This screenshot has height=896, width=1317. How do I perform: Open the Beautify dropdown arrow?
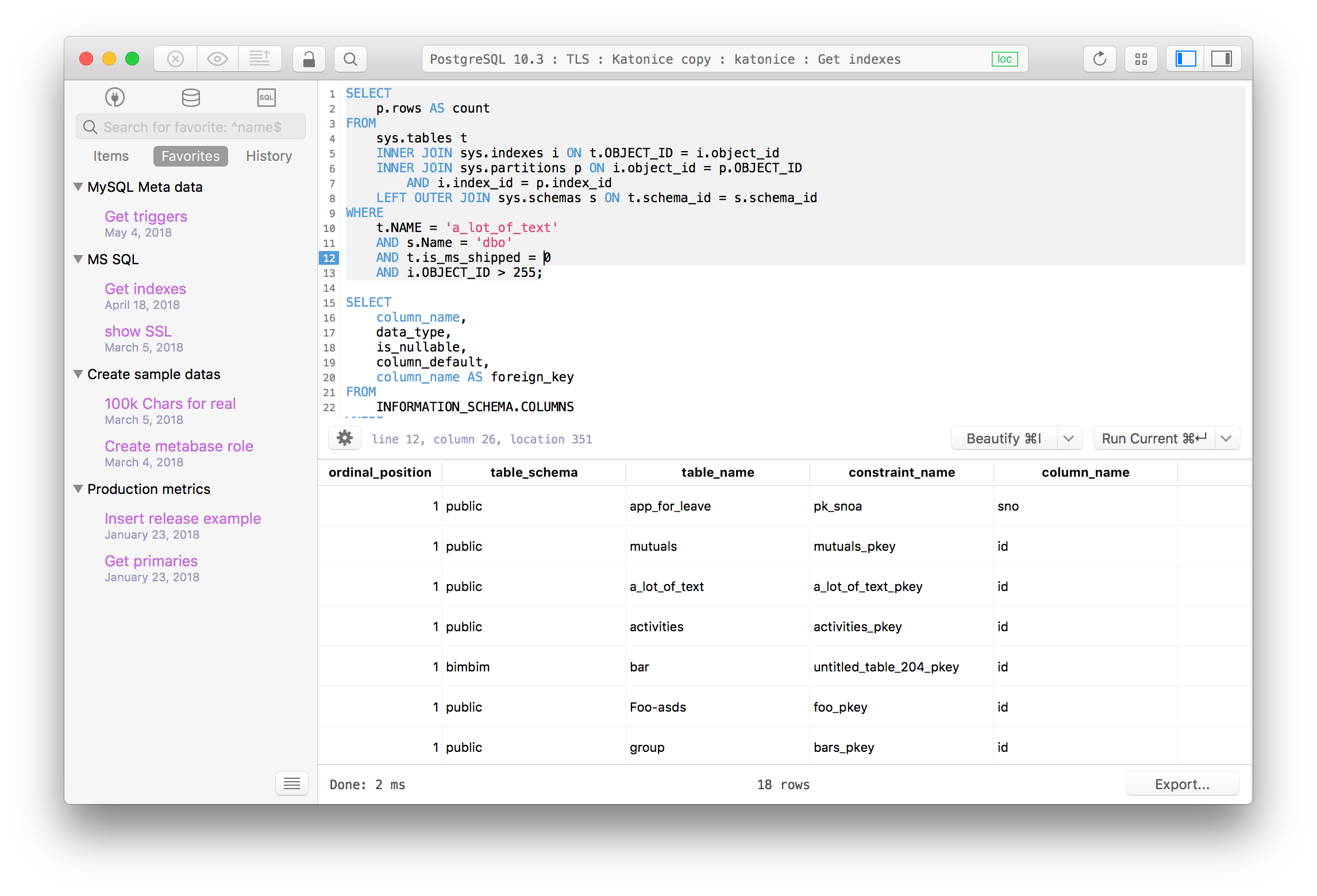point(1068,438)
